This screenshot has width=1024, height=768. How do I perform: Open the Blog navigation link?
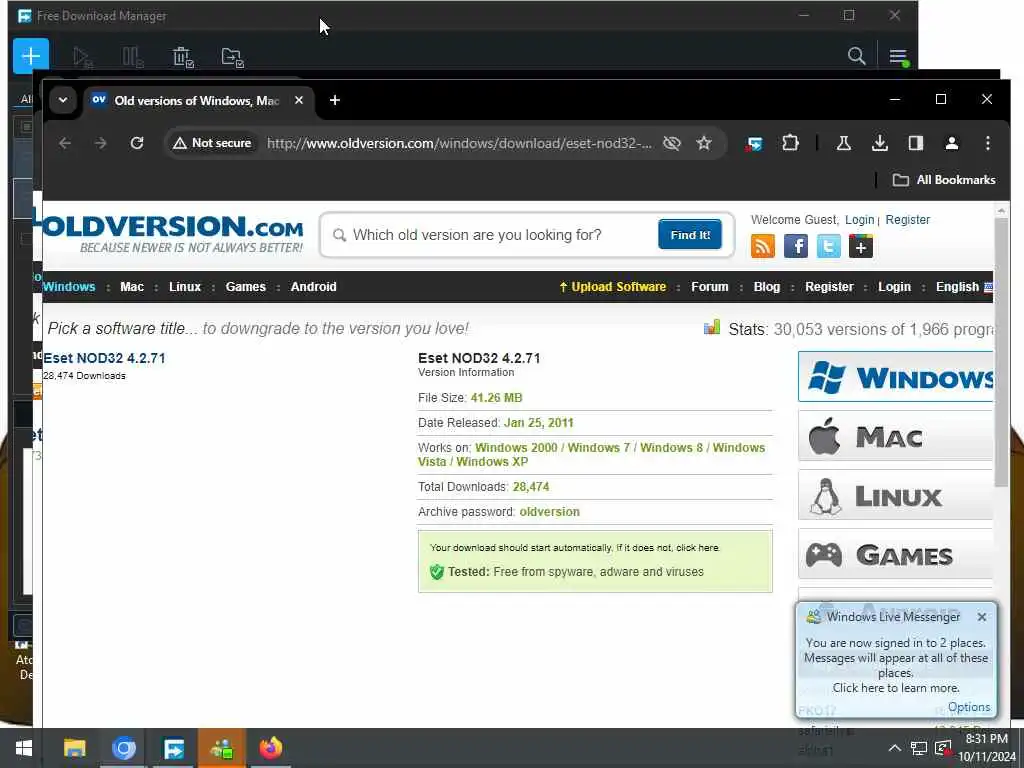[767, 287]
